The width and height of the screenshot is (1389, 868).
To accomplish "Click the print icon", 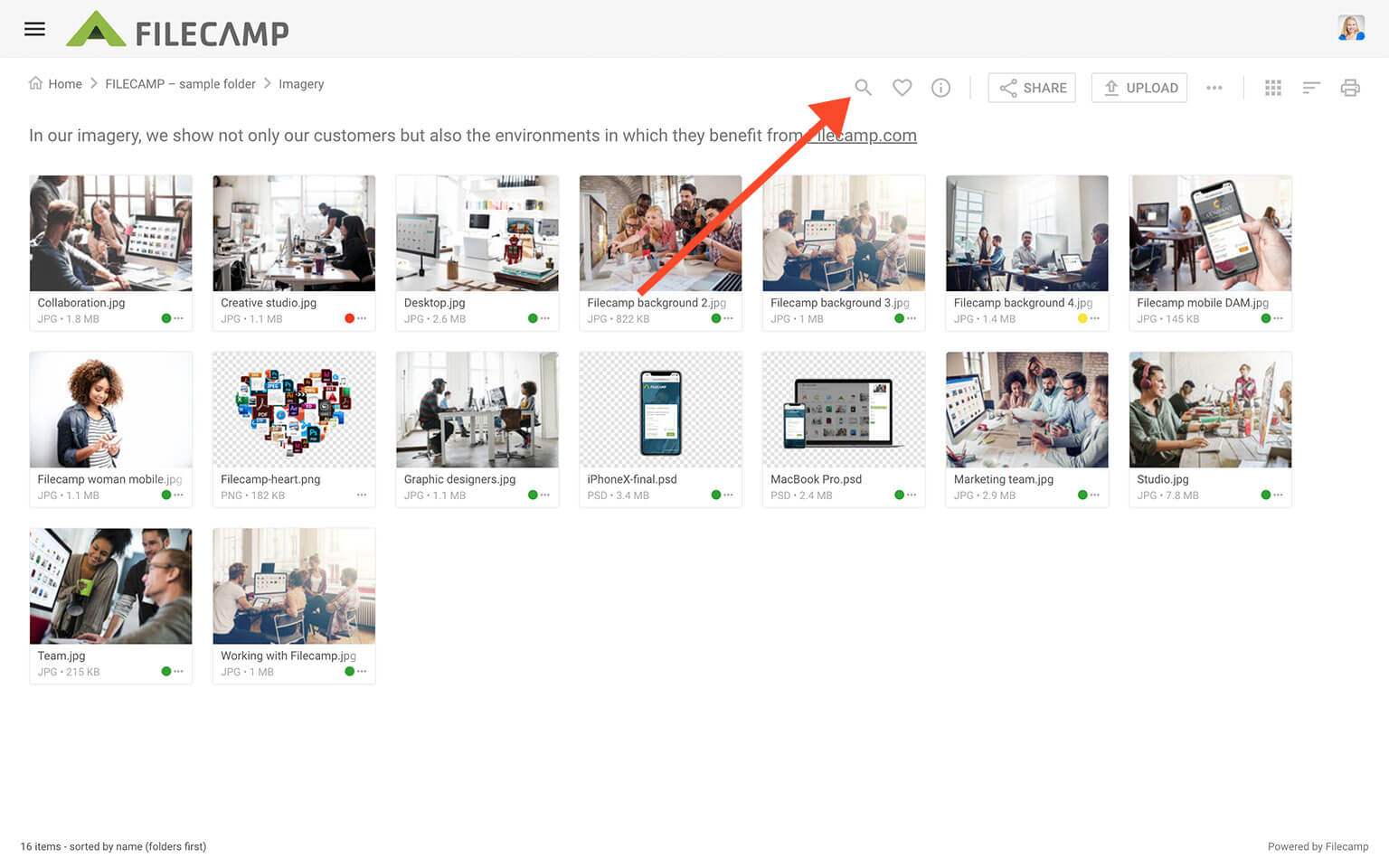I will point(1350,88).
